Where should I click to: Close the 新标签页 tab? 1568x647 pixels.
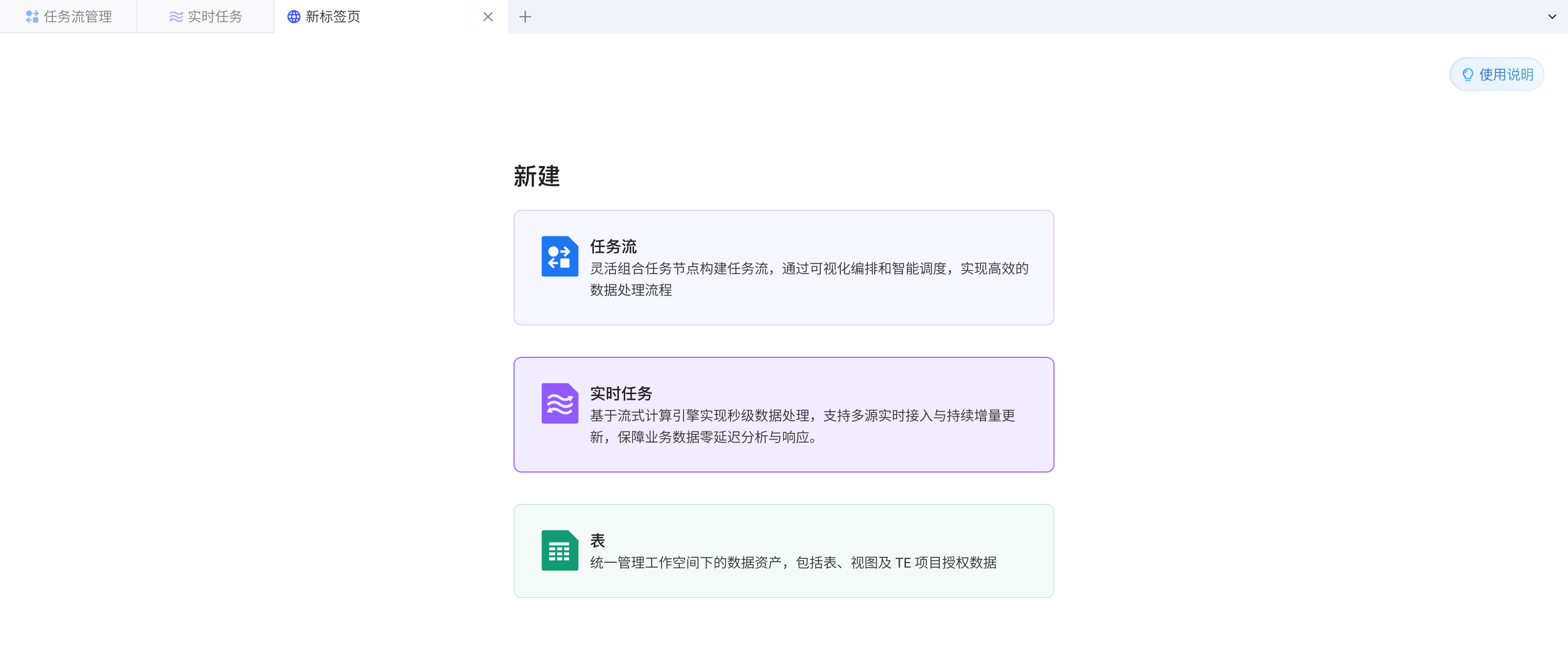click(x=488, y=17)
